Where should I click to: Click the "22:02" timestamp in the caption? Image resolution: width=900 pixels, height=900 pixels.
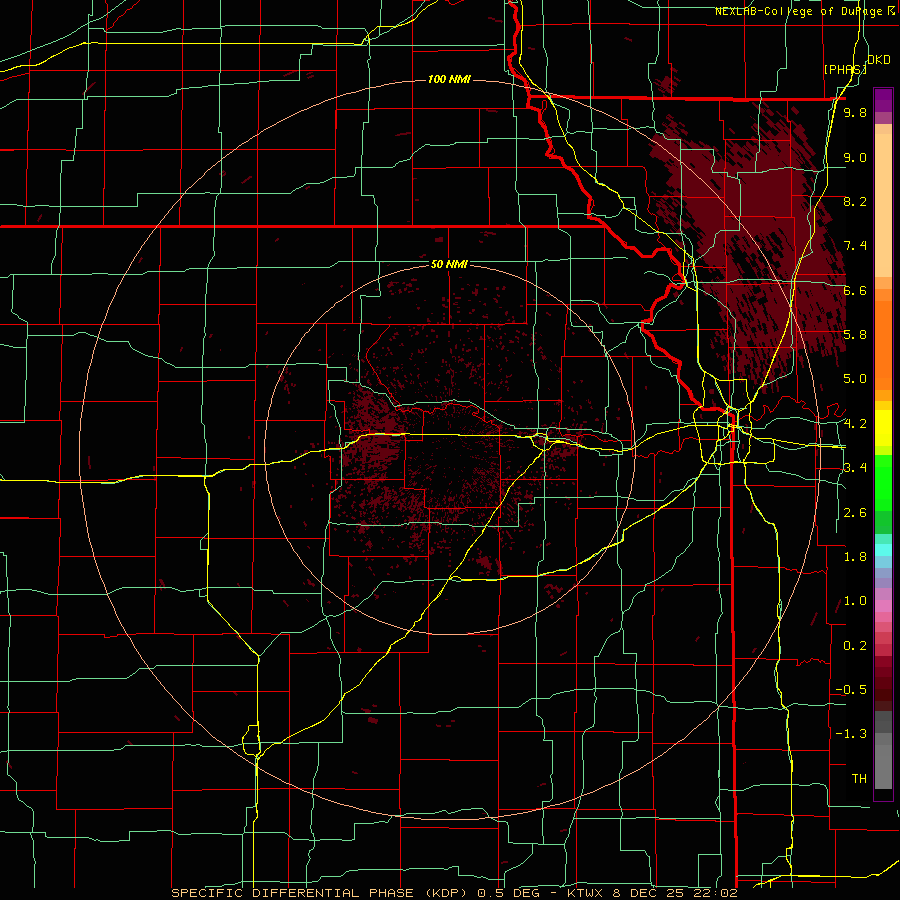pos(717,893)
